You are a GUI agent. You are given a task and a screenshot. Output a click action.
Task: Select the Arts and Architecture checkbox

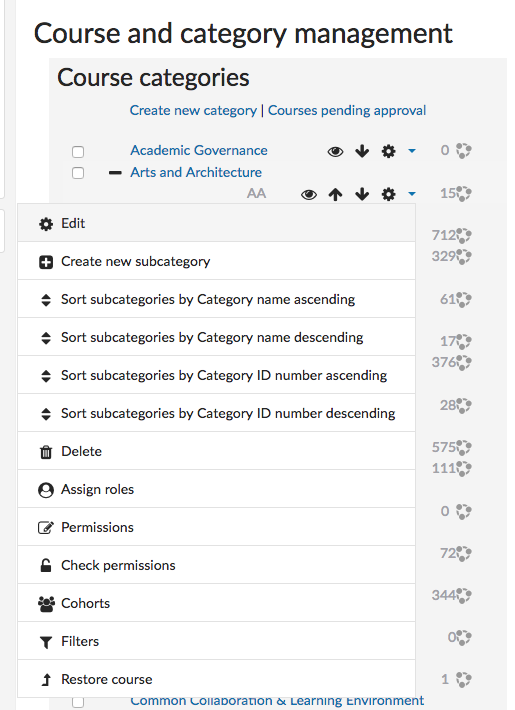(78, 173)
